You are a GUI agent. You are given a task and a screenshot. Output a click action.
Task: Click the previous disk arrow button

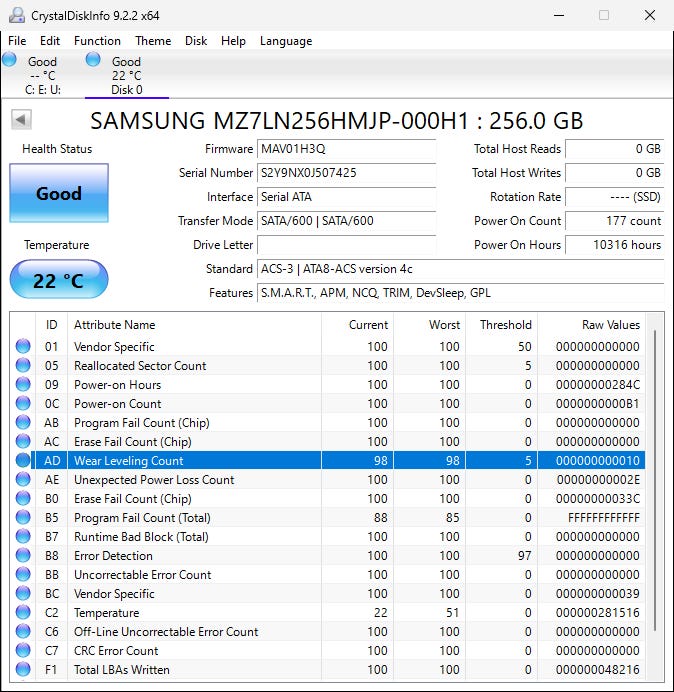click(x=21, y=120)
